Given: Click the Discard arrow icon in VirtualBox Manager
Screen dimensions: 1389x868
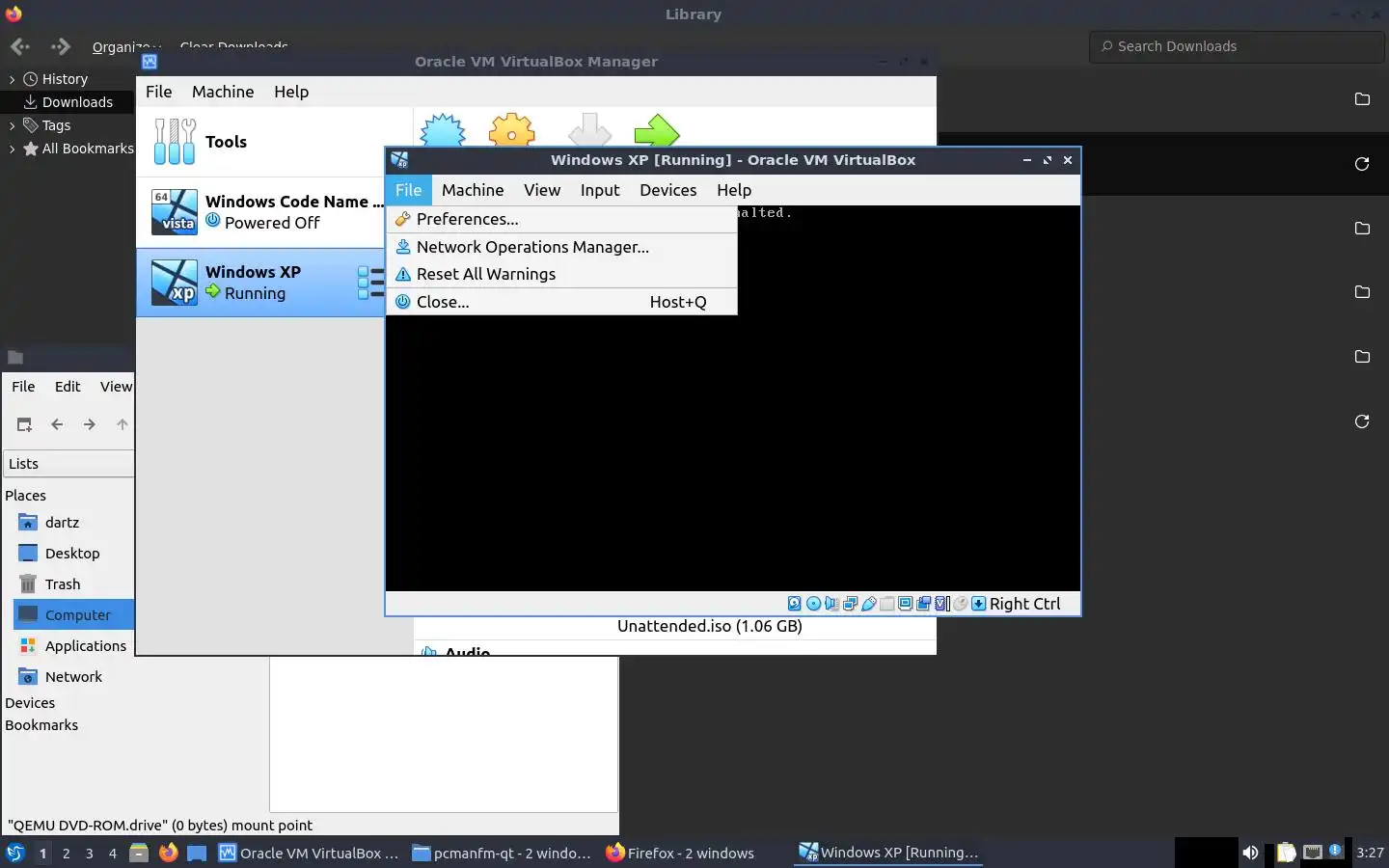Looking at the screenshot, I should [589, 131].
